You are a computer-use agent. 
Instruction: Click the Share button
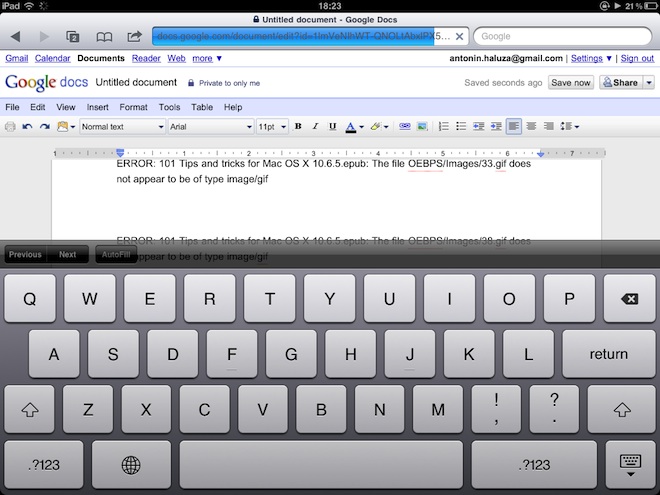[x=620, y=83]
